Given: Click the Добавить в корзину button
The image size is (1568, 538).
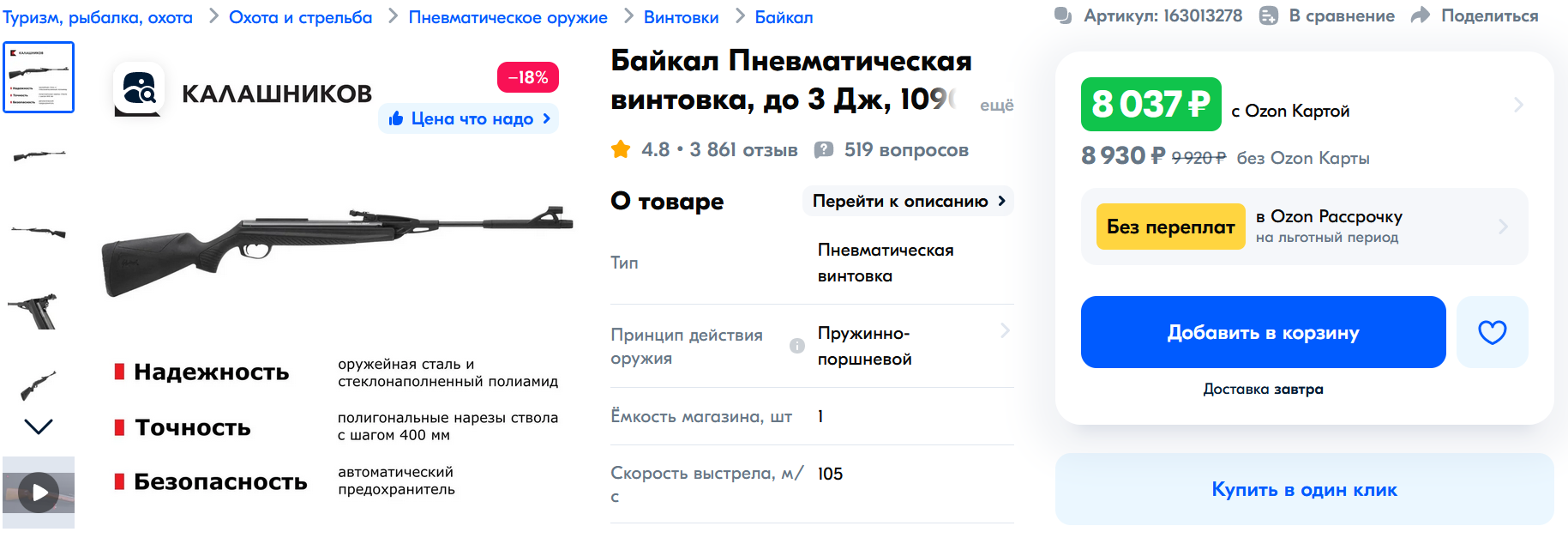Looking at the screenshot, I should 1263,332.
